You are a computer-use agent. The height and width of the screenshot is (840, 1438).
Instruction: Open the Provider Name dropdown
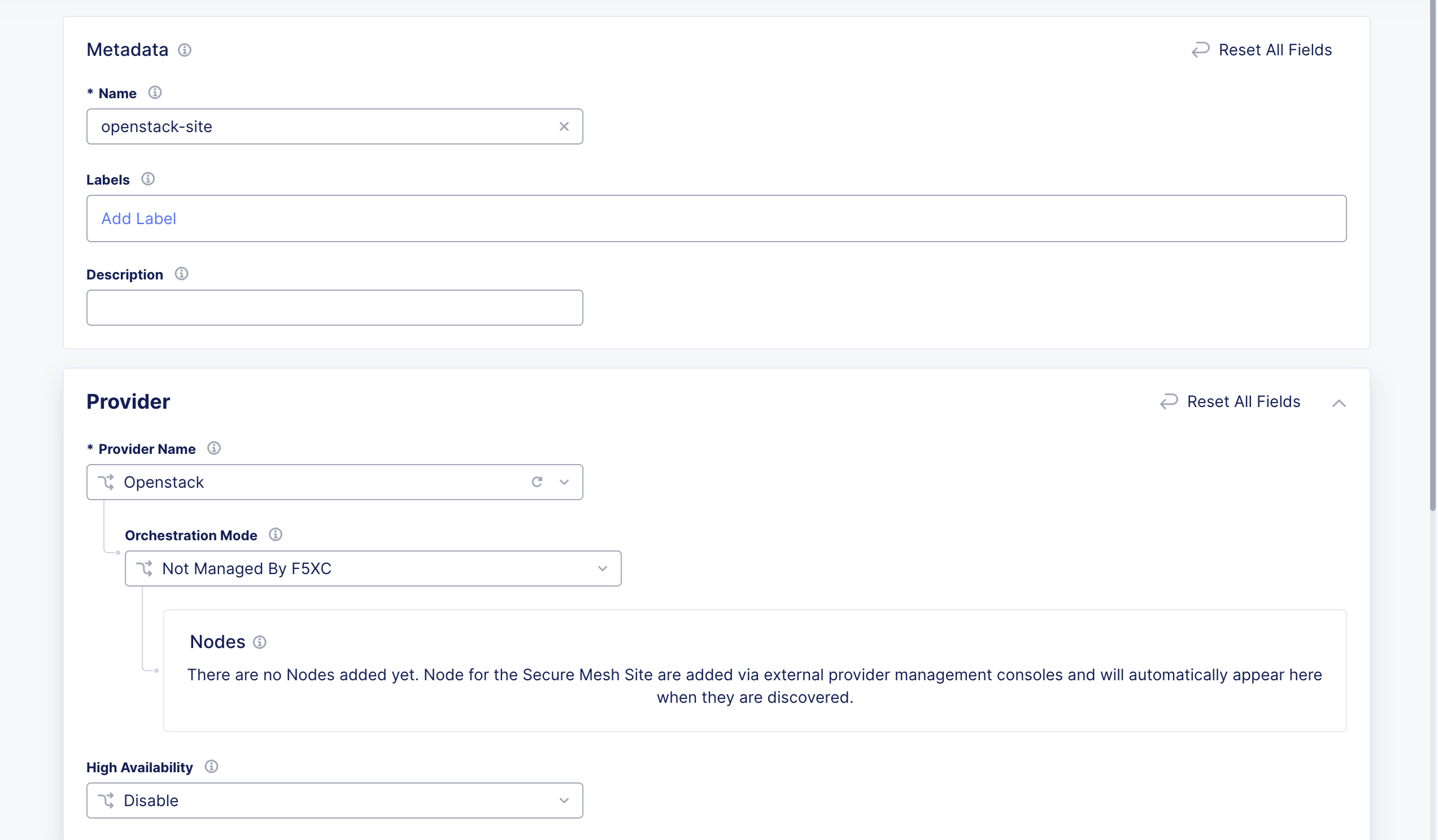click(564, 483)
